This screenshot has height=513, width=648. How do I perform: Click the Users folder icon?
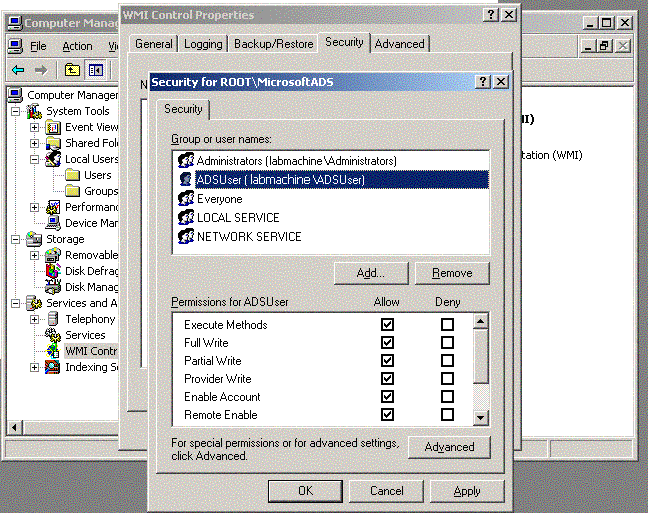pyautogui.click(x=72, y=175)
